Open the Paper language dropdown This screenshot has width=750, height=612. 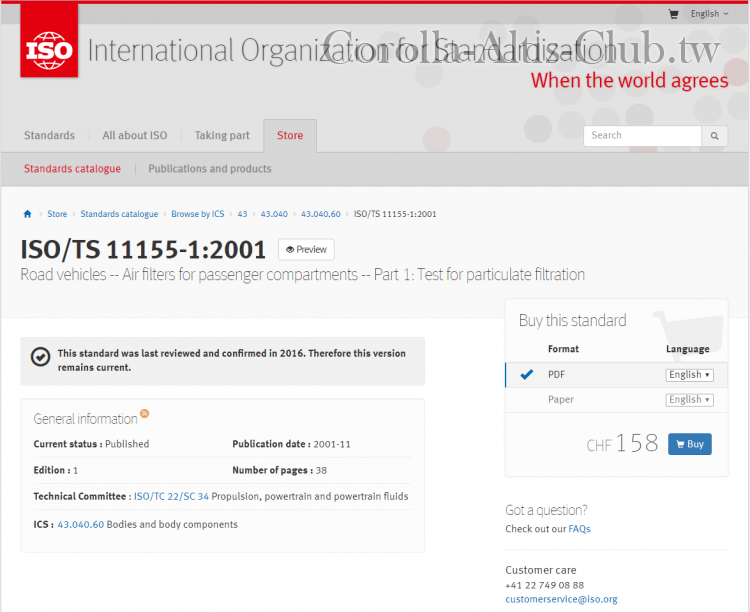(x=689, y=400)
